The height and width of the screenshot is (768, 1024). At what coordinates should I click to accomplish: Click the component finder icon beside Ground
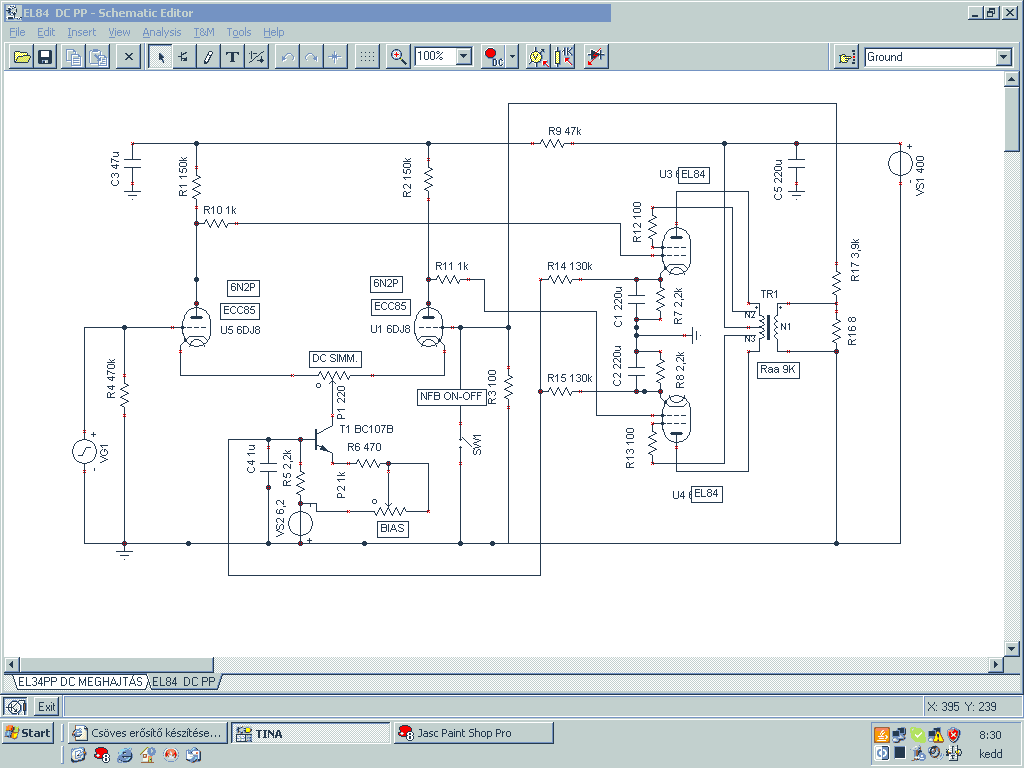point(846,57)
